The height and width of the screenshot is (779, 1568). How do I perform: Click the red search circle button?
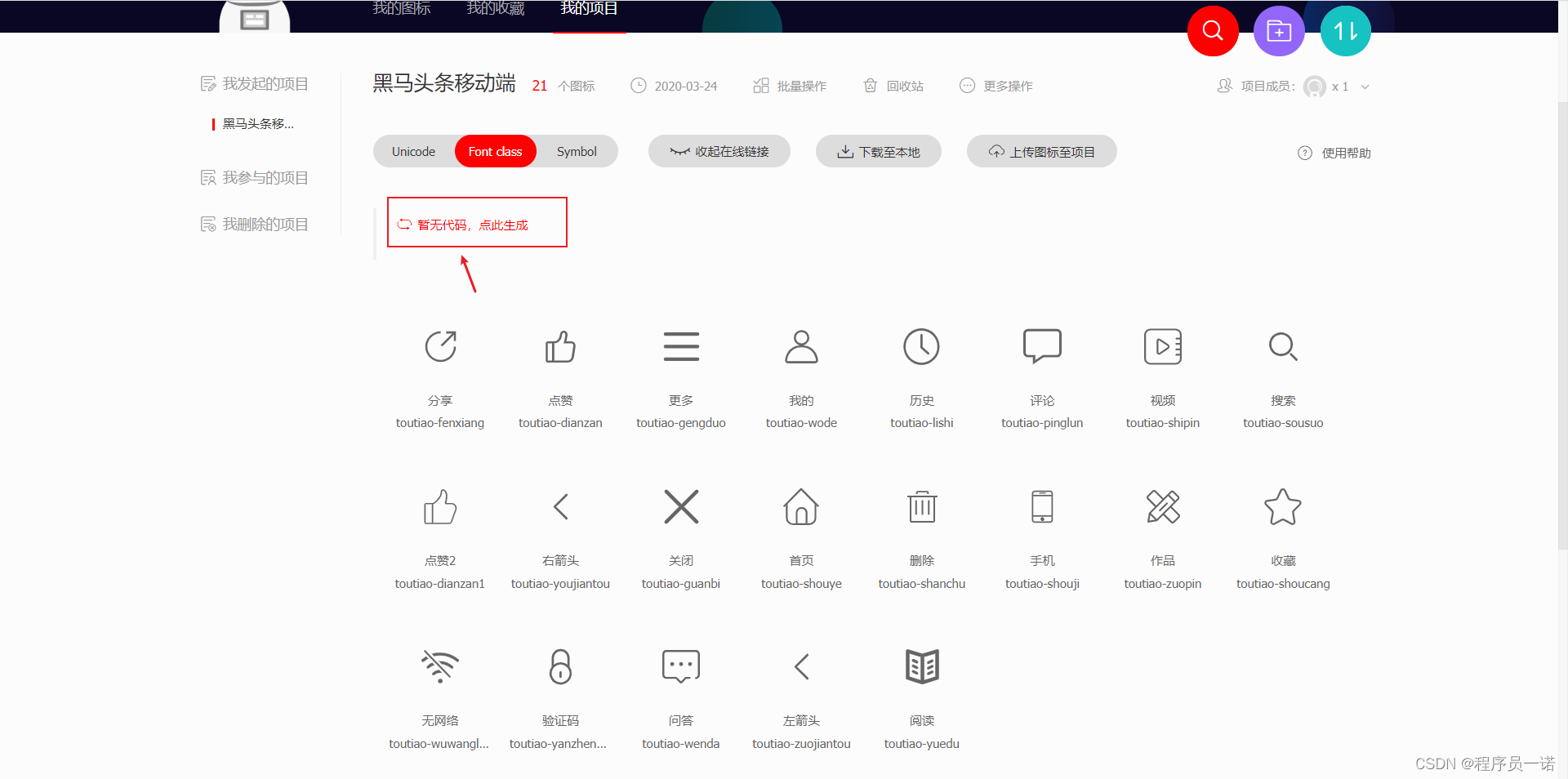click(x=1213, y=31)
